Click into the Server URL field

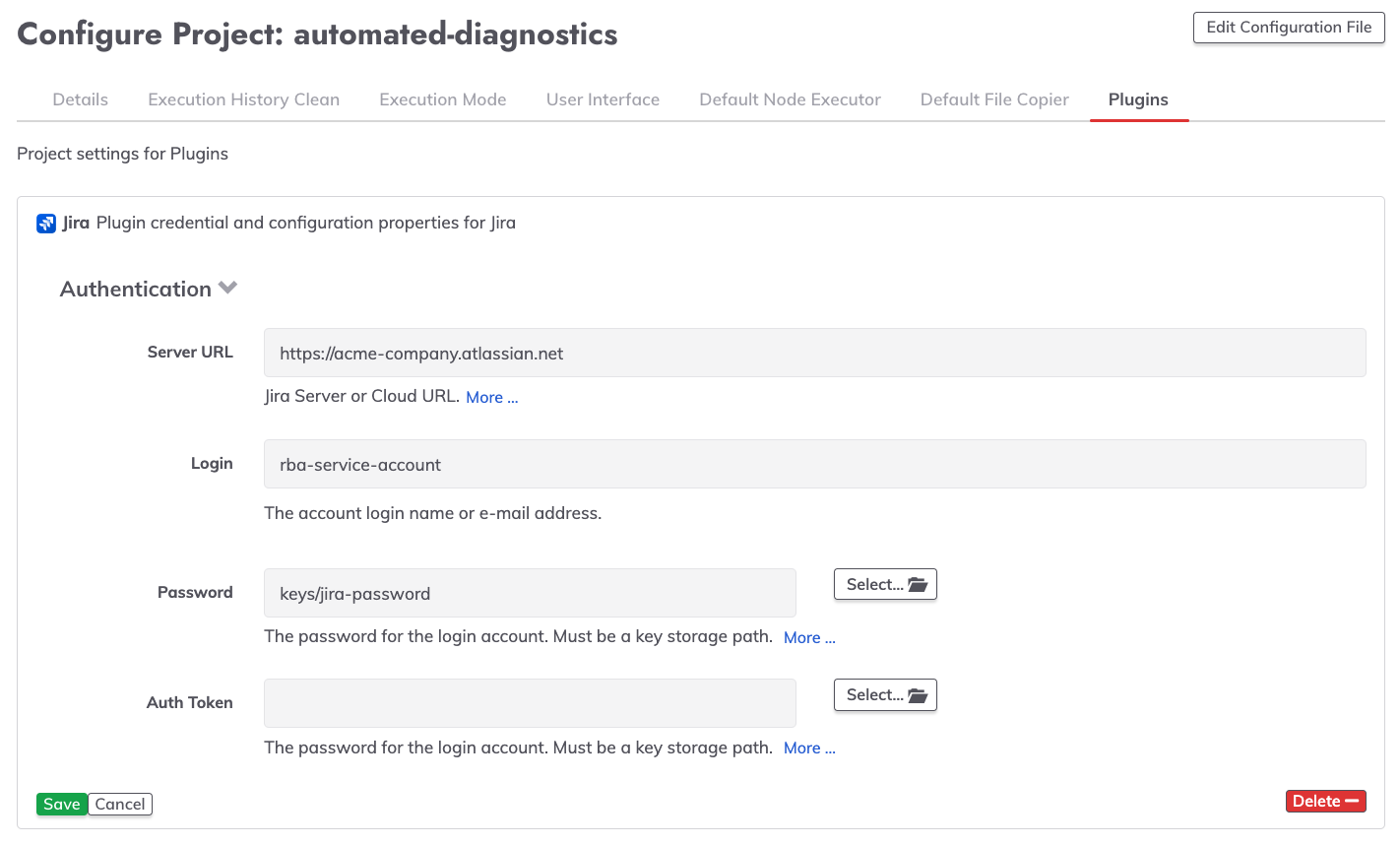[x=815, y=353]
